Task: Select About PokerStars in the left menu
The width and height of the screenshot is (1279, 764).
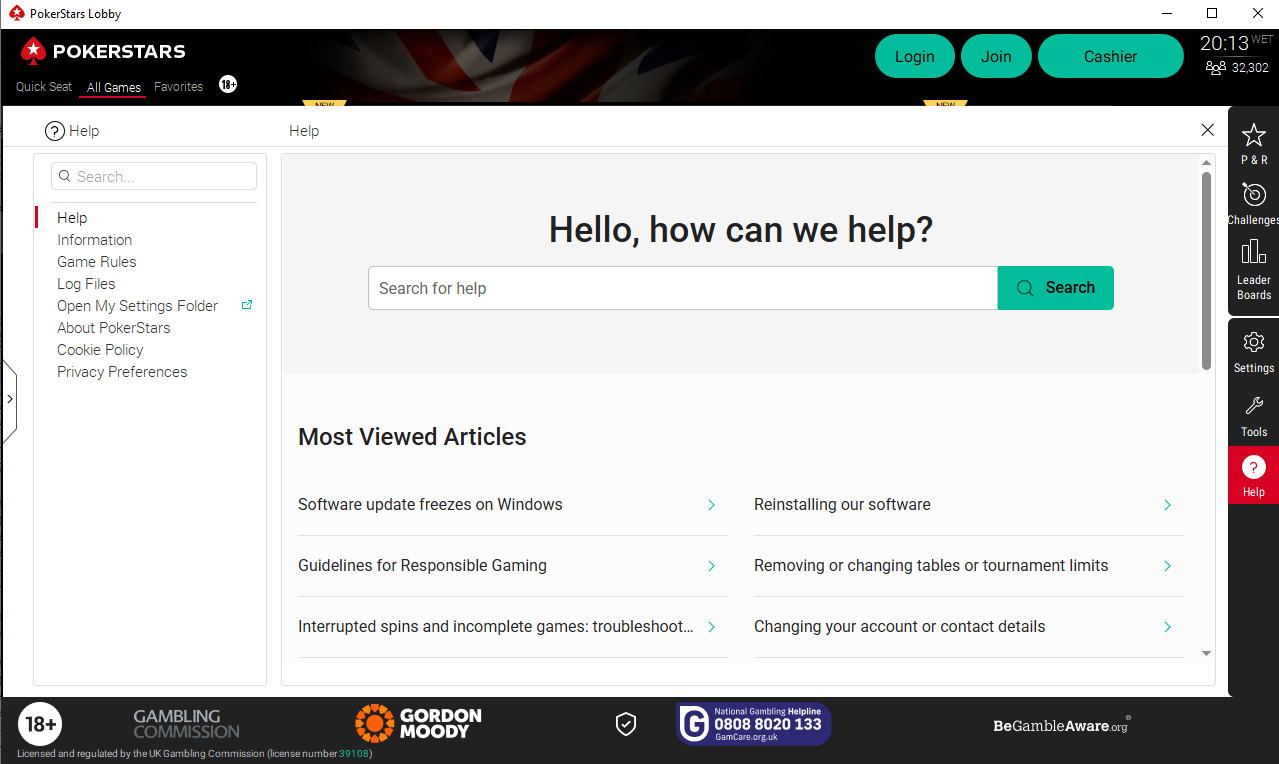Action: [x=114, y=328]
